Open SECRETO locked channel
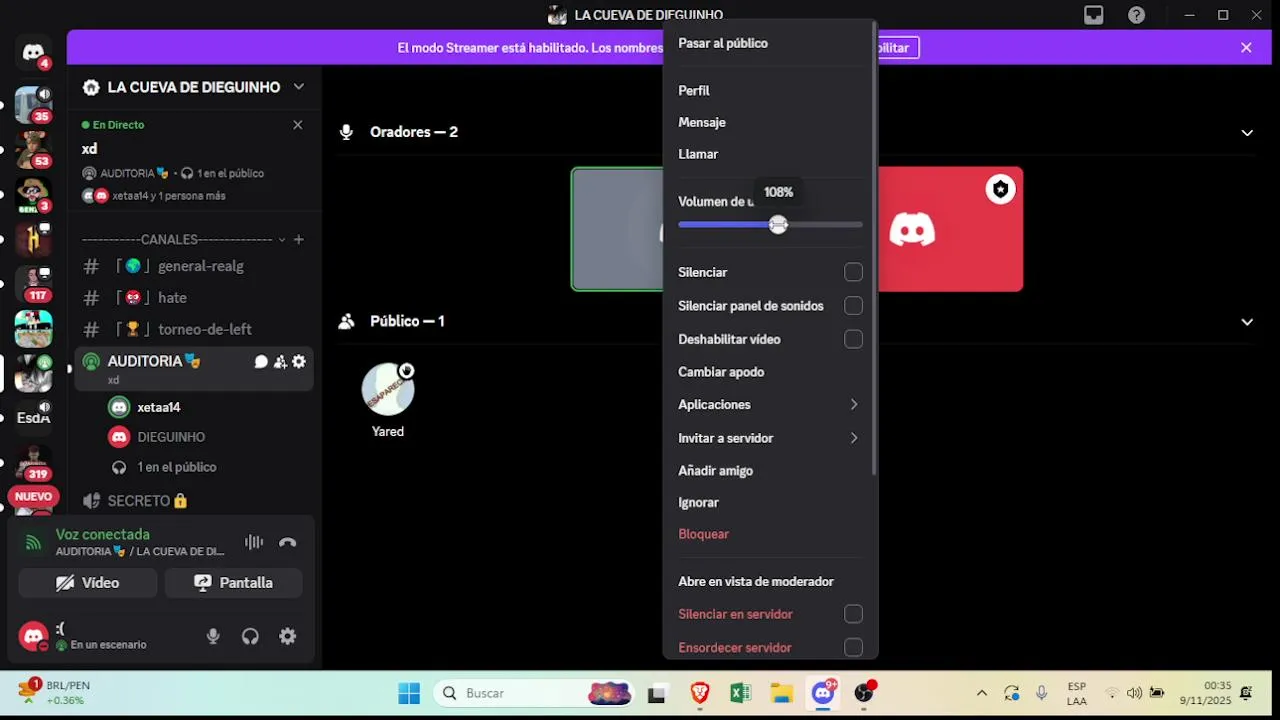This screenshot has width=1280, height=720. pos(194,501)
